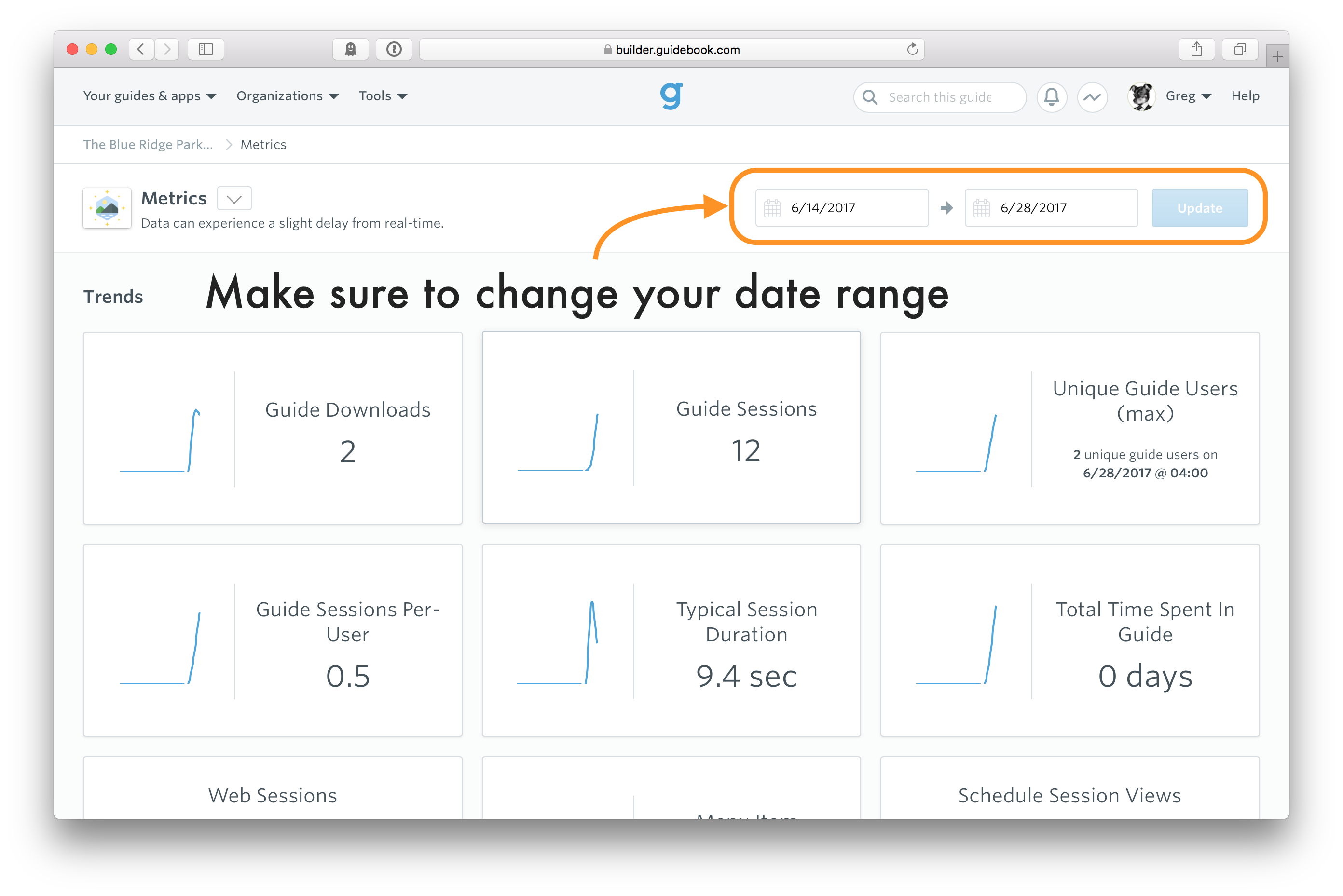
Task: Show the Safari sidebar
Action: [206, 49]
